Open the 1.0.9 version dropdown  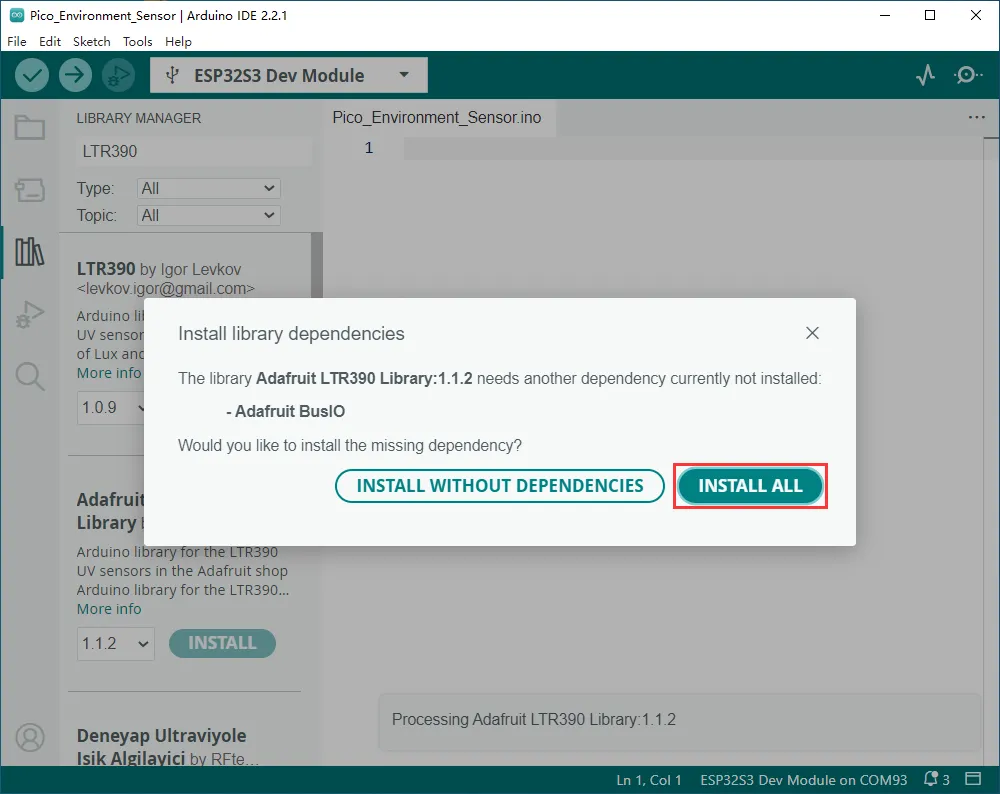coord(111,408)
